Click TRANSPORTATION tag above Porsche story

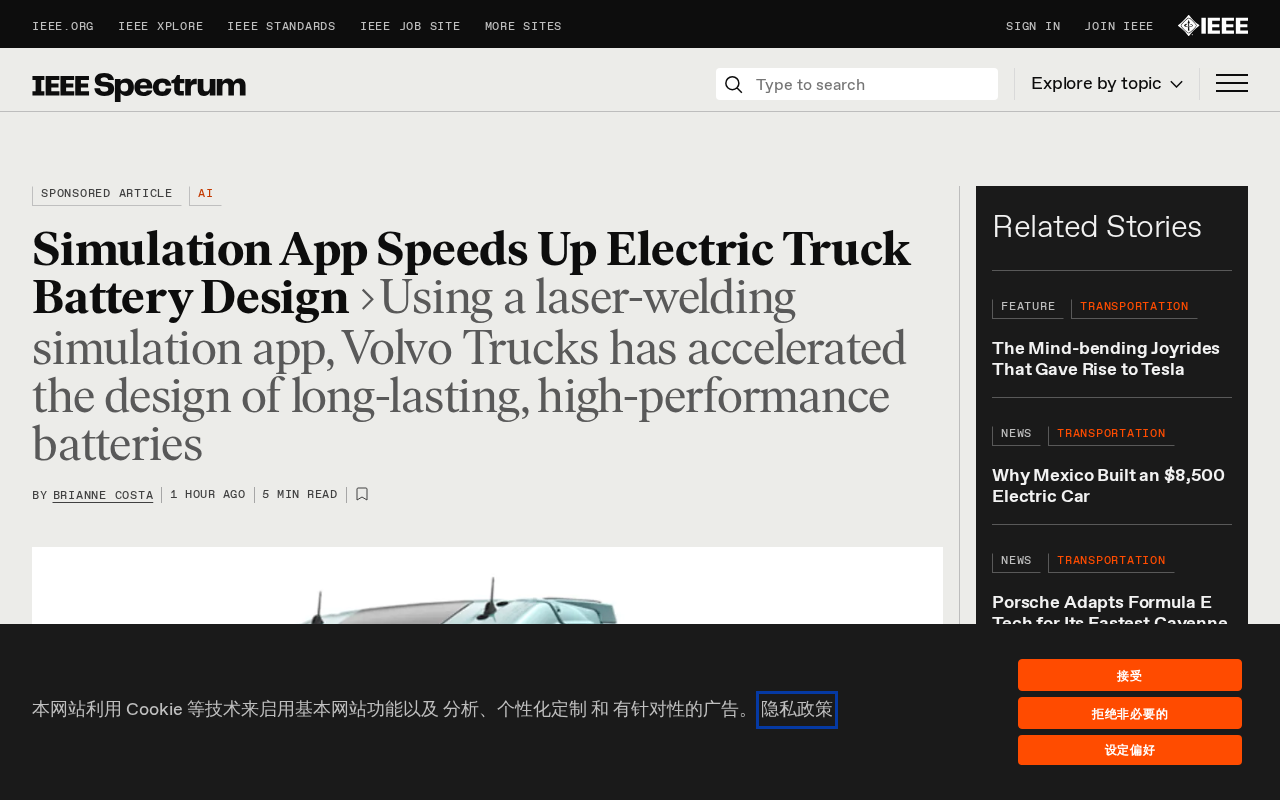pos(1111,562)
